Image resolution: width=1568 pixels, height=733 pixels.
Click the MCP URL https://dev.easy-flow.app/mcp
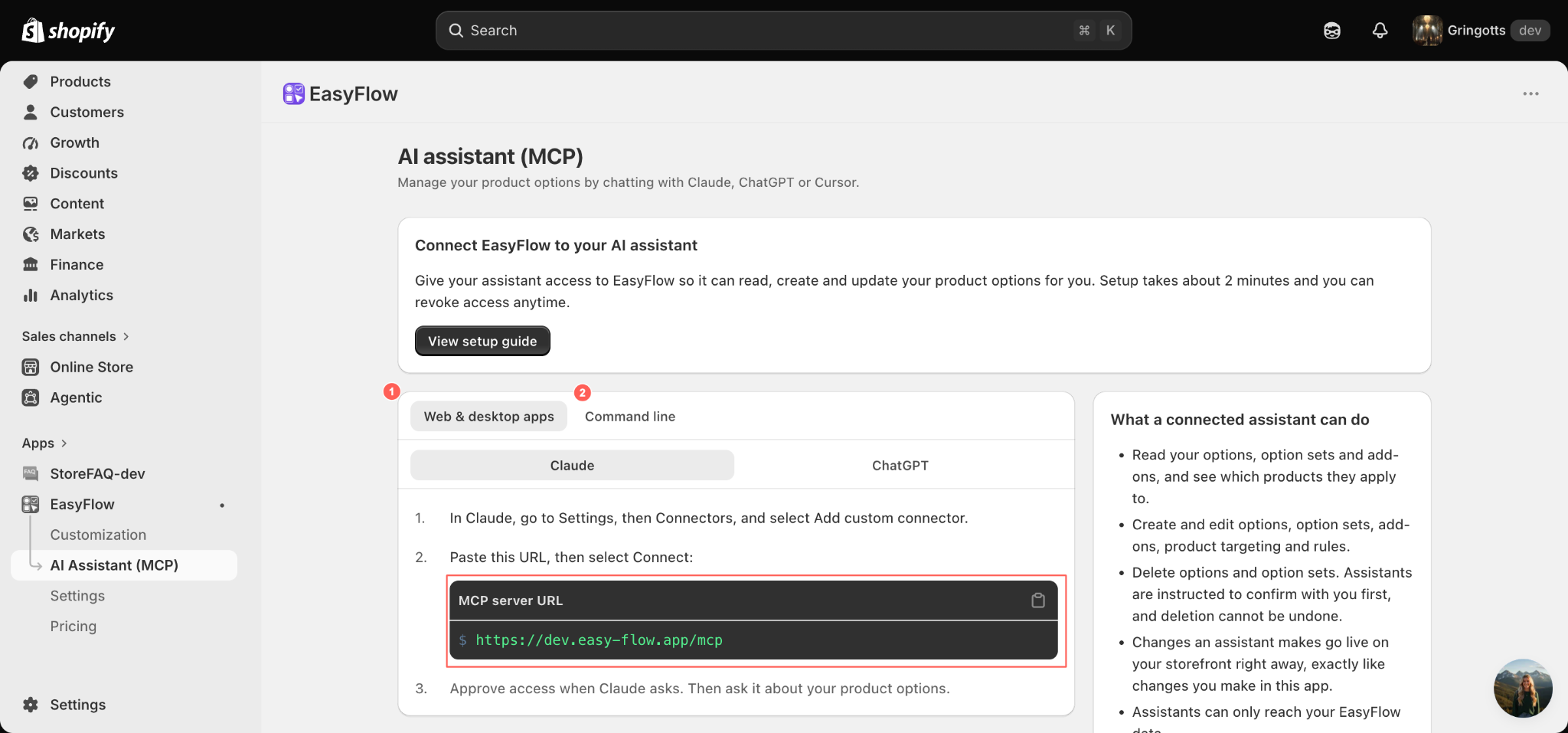pyautogui.click(x=599, y=640)
